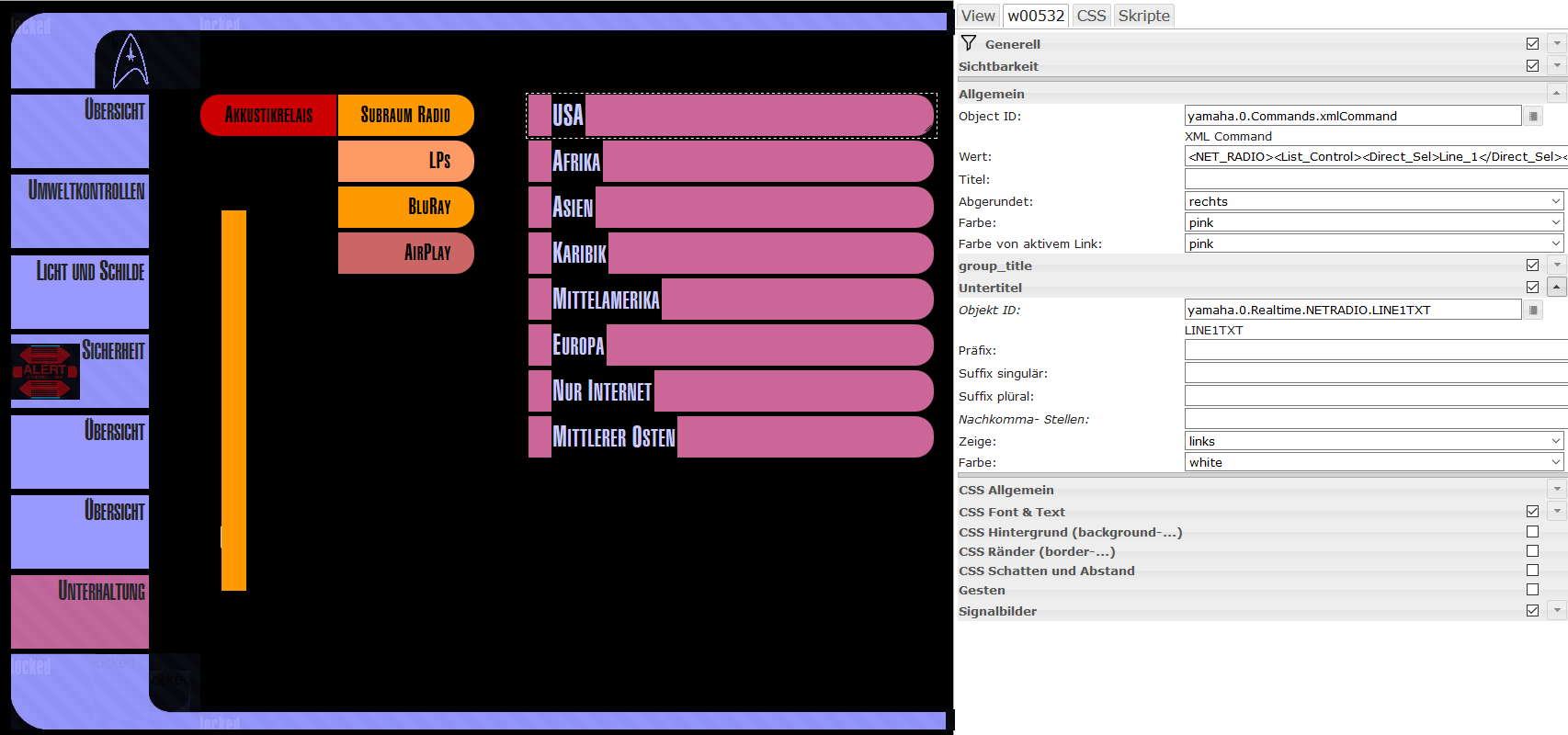
Task: Click into the Object ID field
Action: [1352, 116]
